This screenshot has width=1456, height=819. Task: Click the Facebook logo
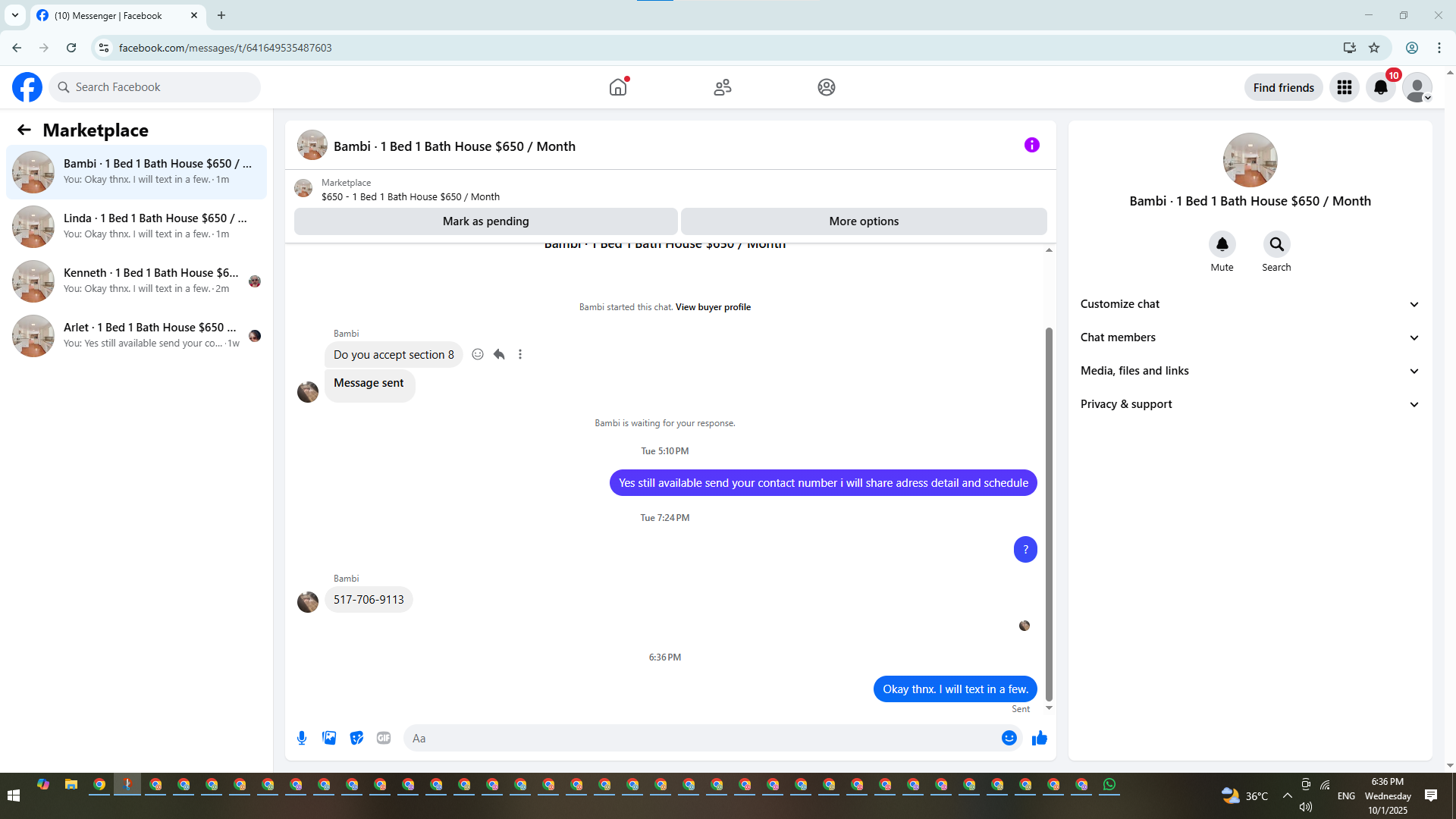(x=27, y=87)
